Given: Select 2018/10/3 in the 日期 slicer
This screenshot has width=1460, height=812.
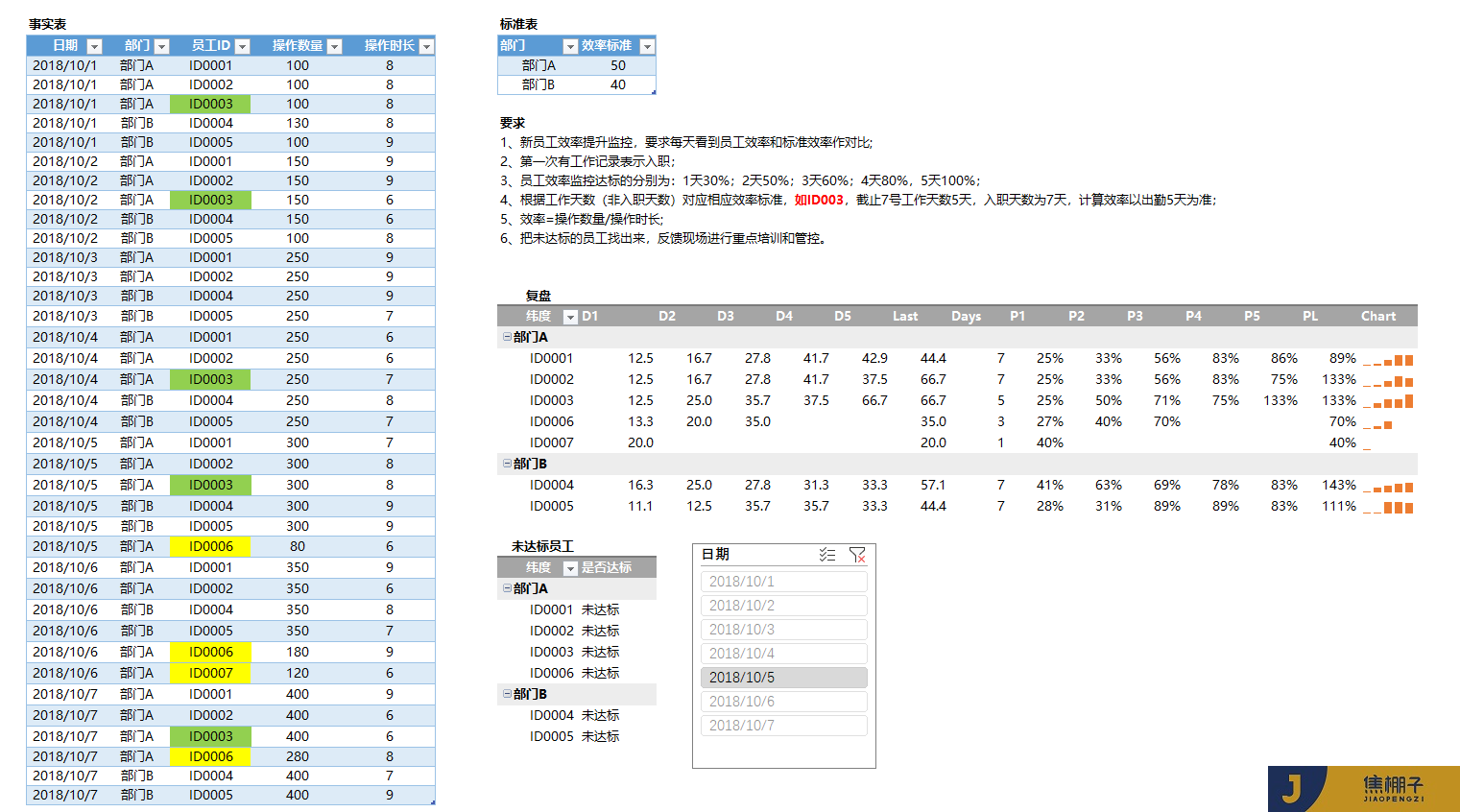Looking at the screenshot, I should (784, 630).
